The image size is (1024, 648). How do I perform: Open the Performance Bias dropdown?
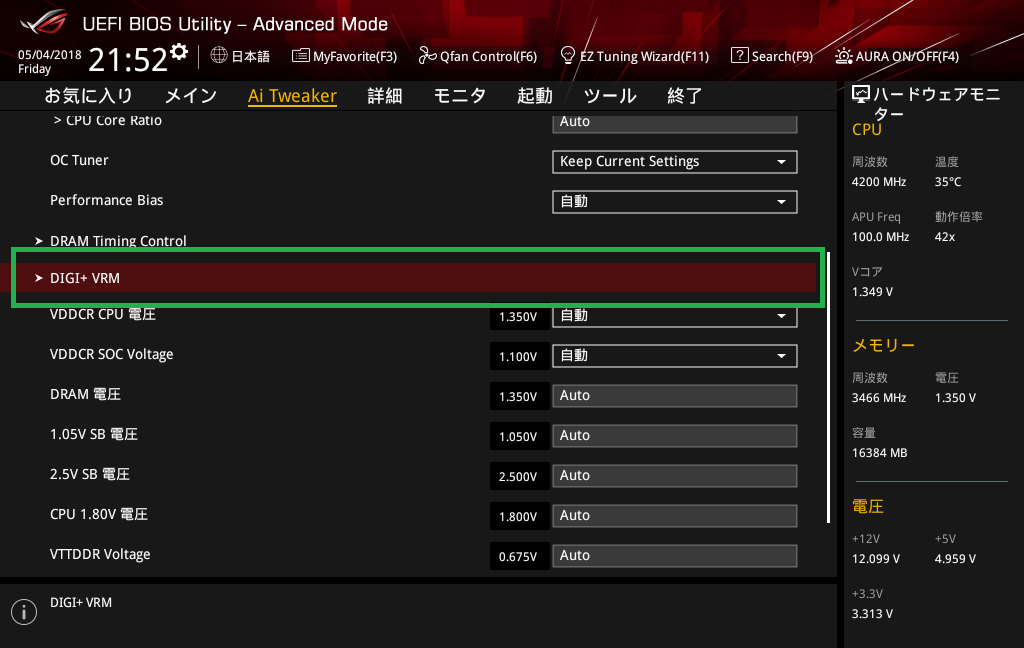[x=675, y=202]
